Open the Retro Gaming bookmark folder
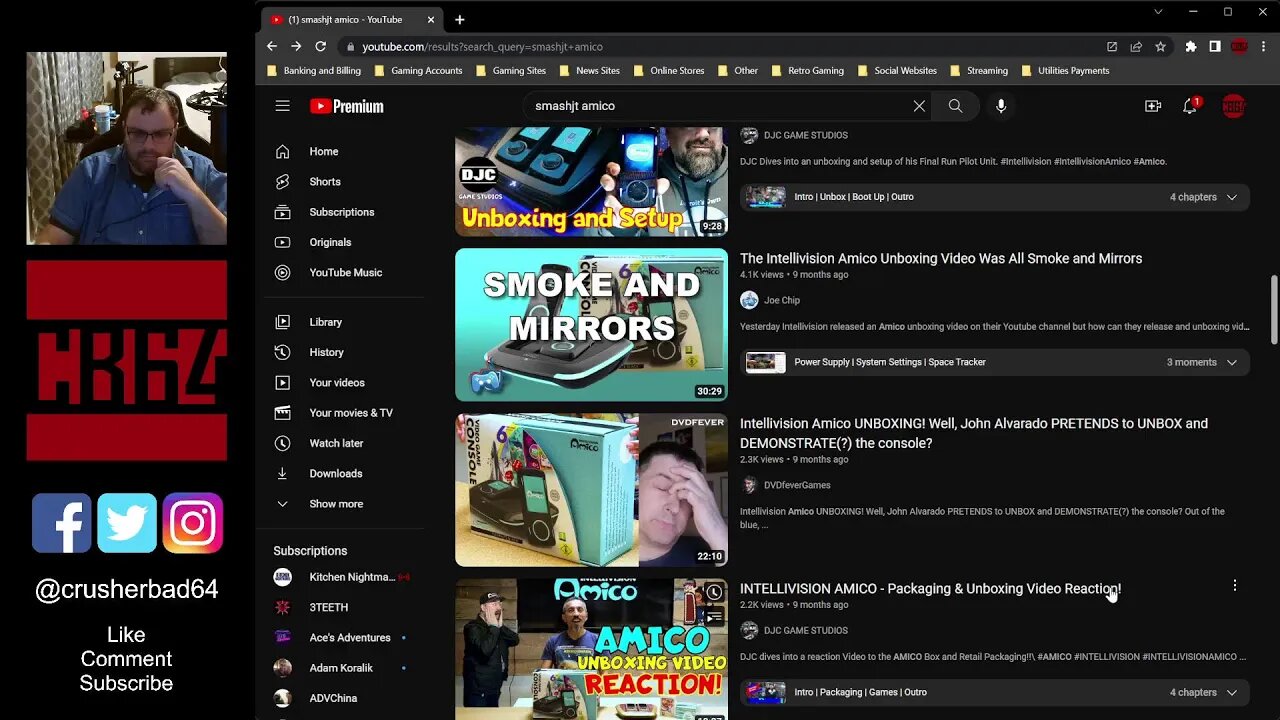 coord(807,71)
